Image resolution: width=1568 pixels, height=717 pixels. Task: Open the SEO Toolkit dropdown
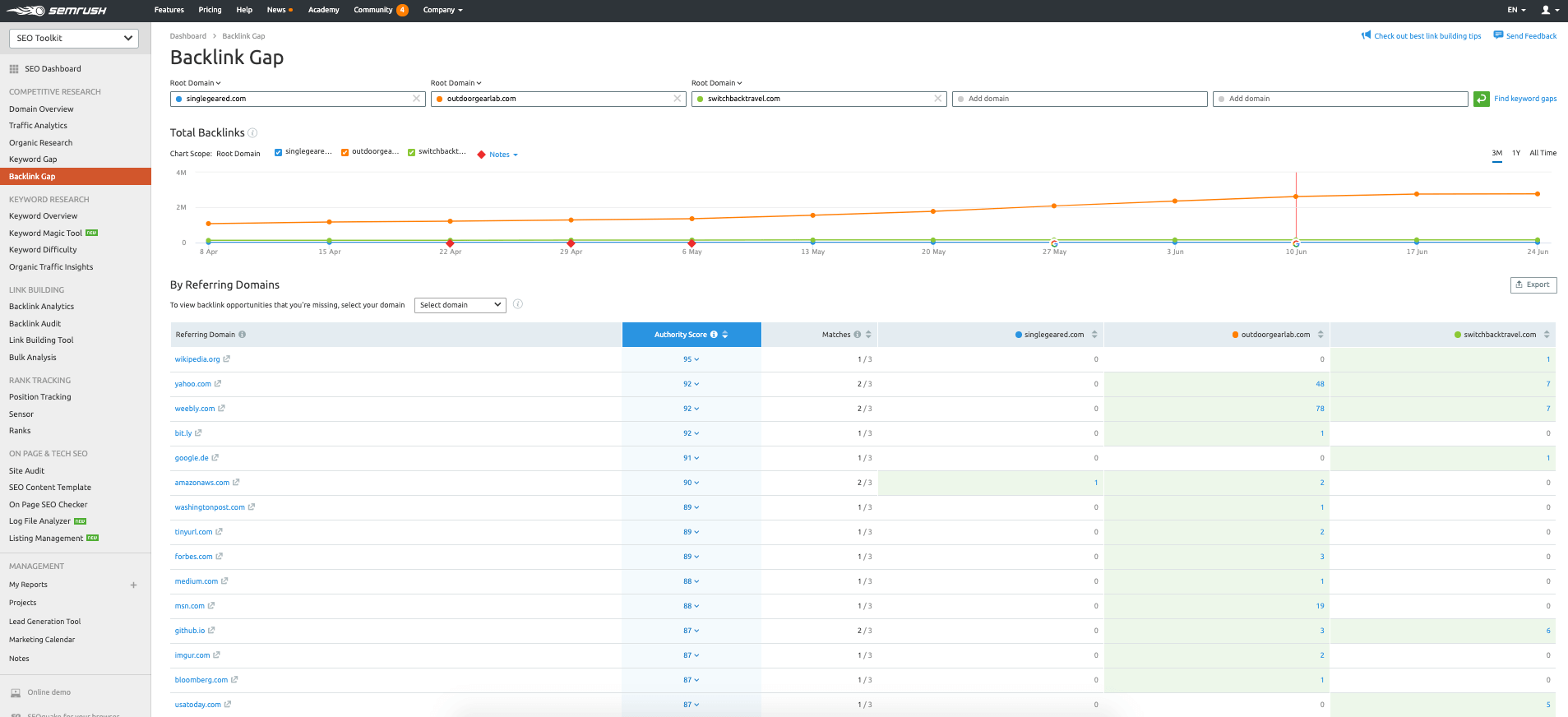(74, 39)
